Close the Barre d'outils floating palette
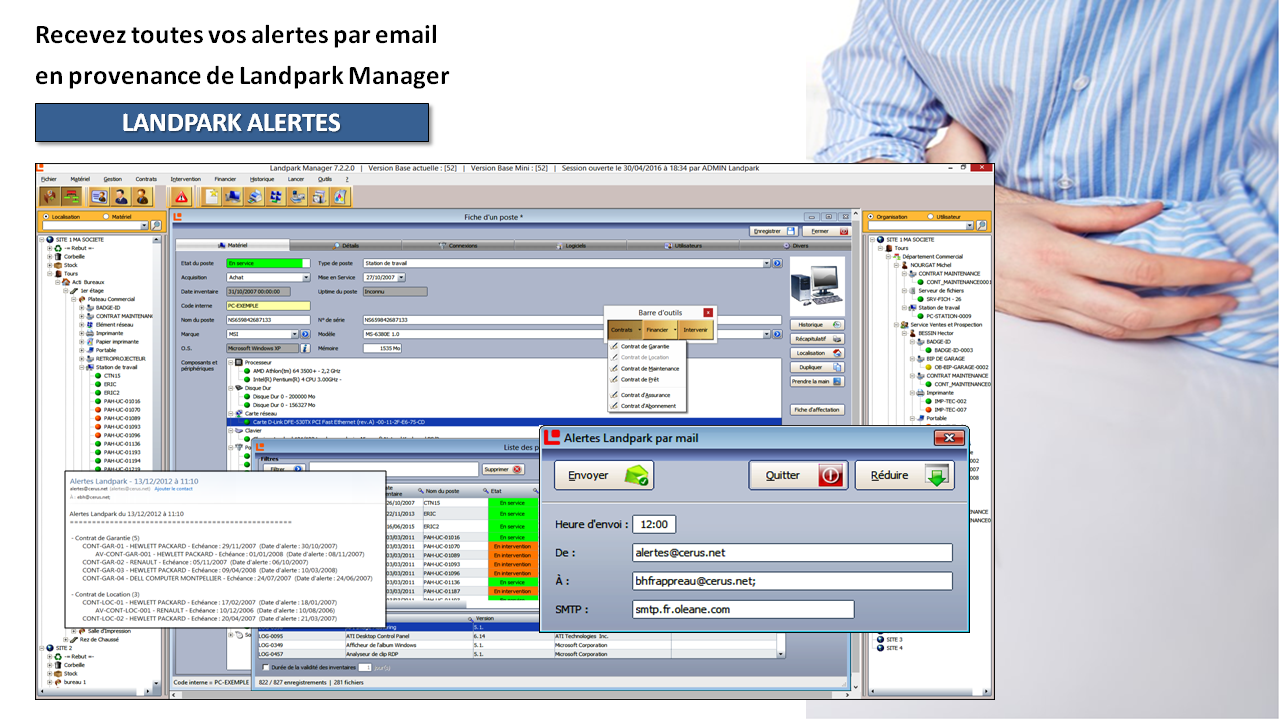The image size is (1280, 720). [x=708, y=313]
